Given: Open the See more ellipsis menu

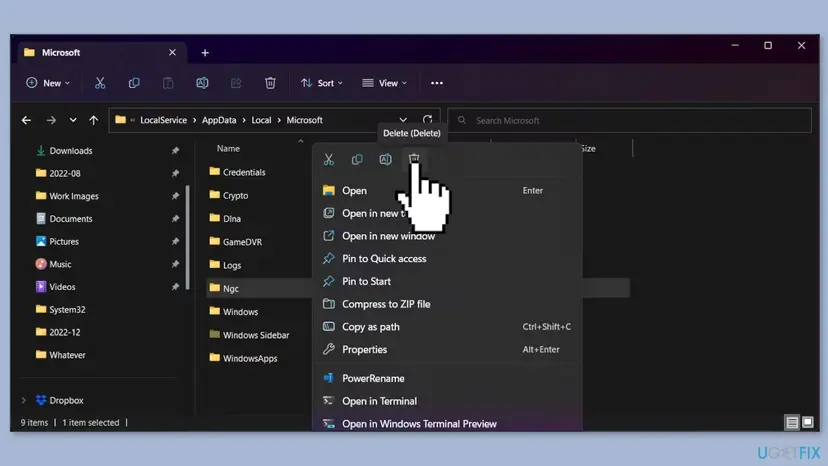Looking at the screenshot, I should click(x=437, y=83).
